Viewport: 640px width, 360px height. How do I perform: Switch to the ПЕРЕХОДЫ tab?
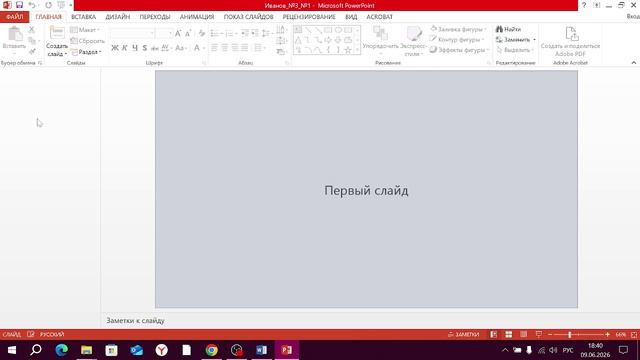click(155, 17)
